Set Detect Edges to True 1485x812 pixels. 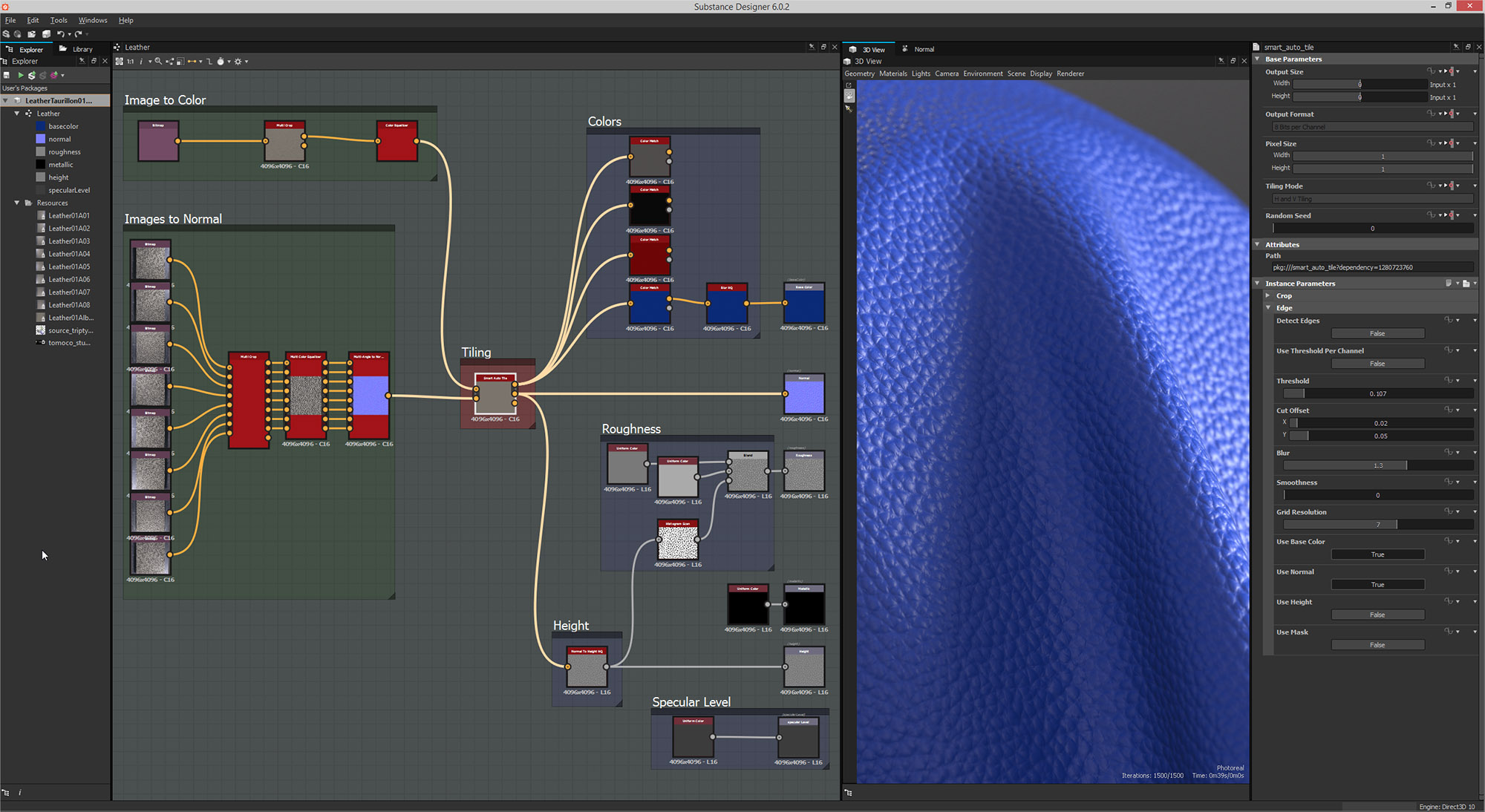coord(1378,333)
